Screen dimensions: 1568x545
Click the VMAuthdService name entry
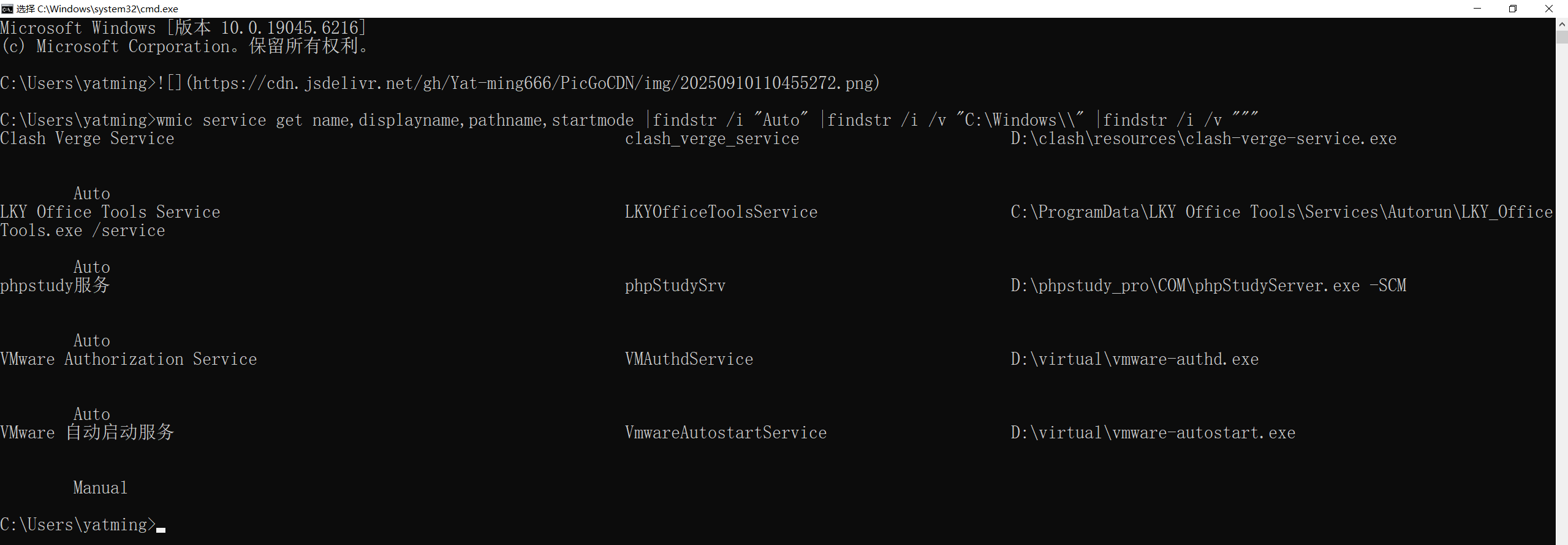(689, 359)
